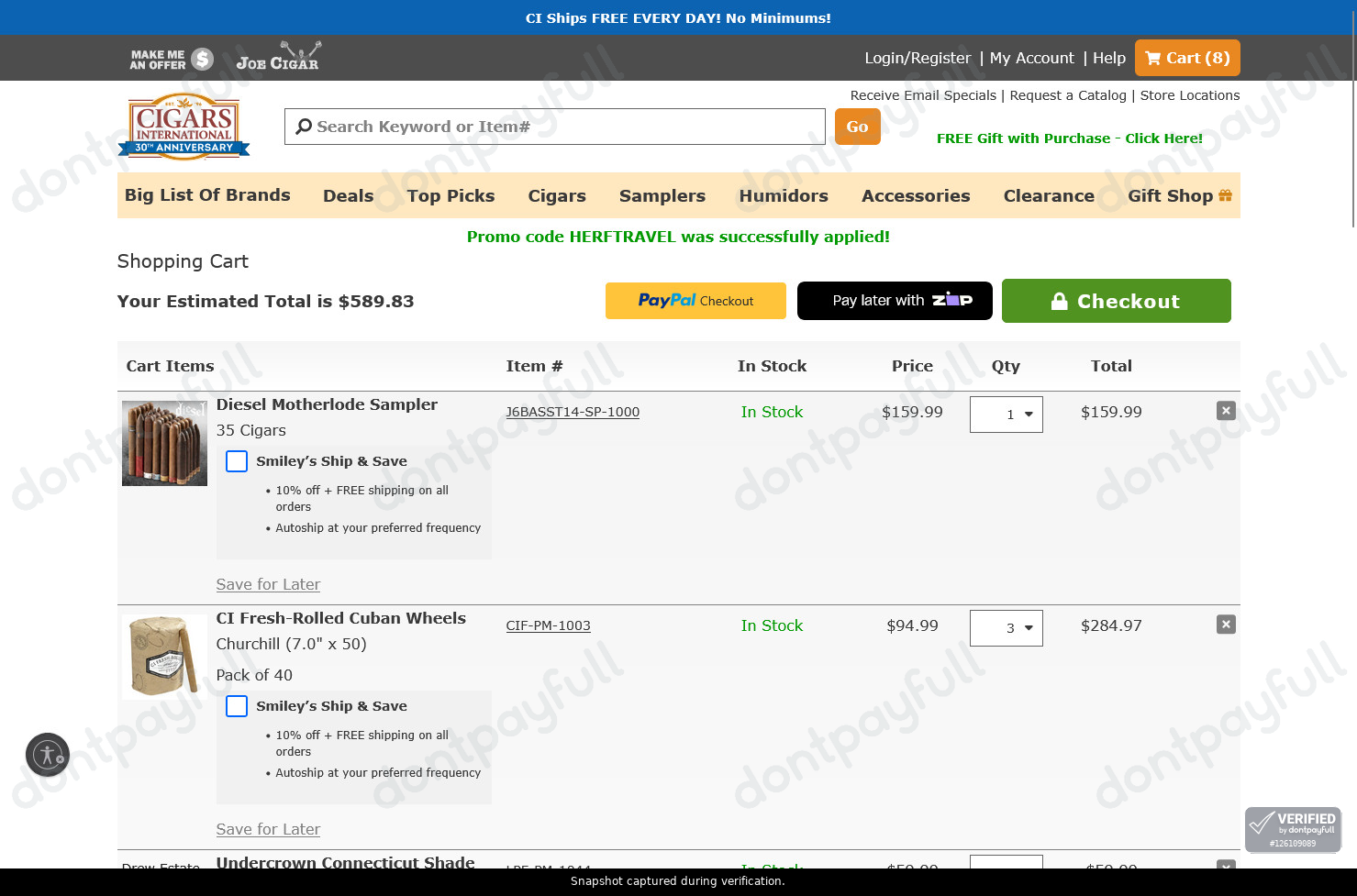The image size is (1357, 896).
Task: Enable Smiley's Ship & Save for Cuban Wheels
Action: 237,706
